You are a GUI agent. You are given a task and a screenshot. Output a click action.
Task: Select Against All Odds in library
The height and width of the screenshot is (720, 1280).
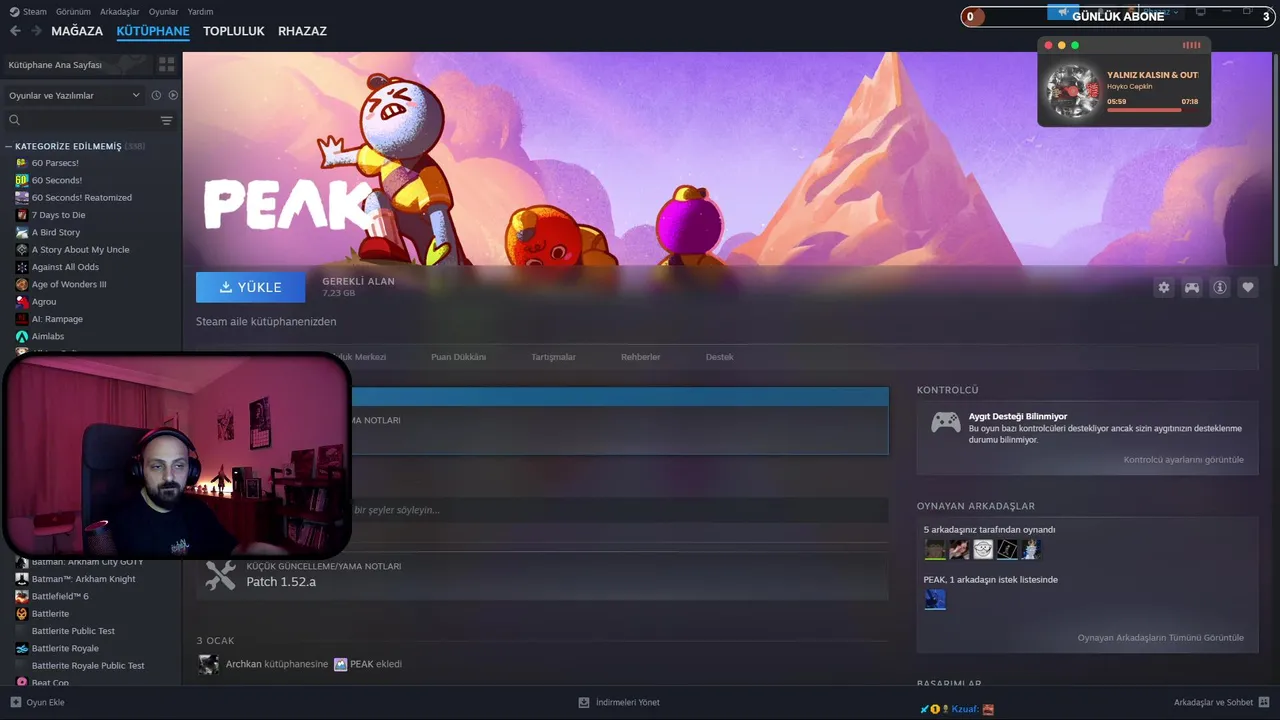(66, 267)
